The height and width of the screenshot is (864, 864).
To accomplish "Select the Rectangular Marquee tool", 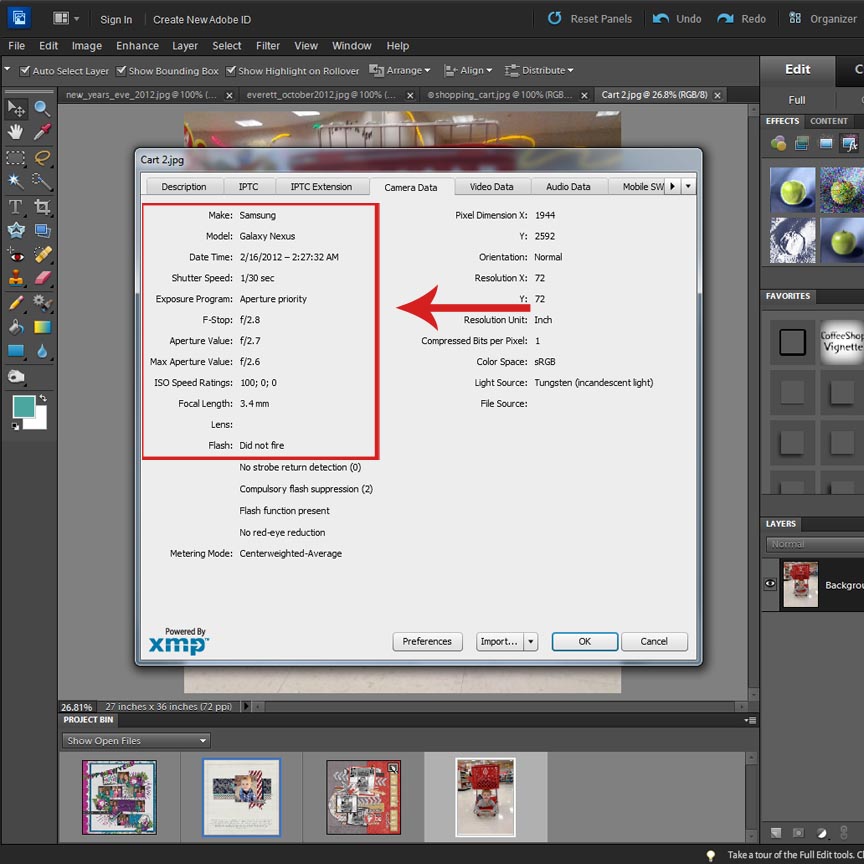I will coord(16,158).
